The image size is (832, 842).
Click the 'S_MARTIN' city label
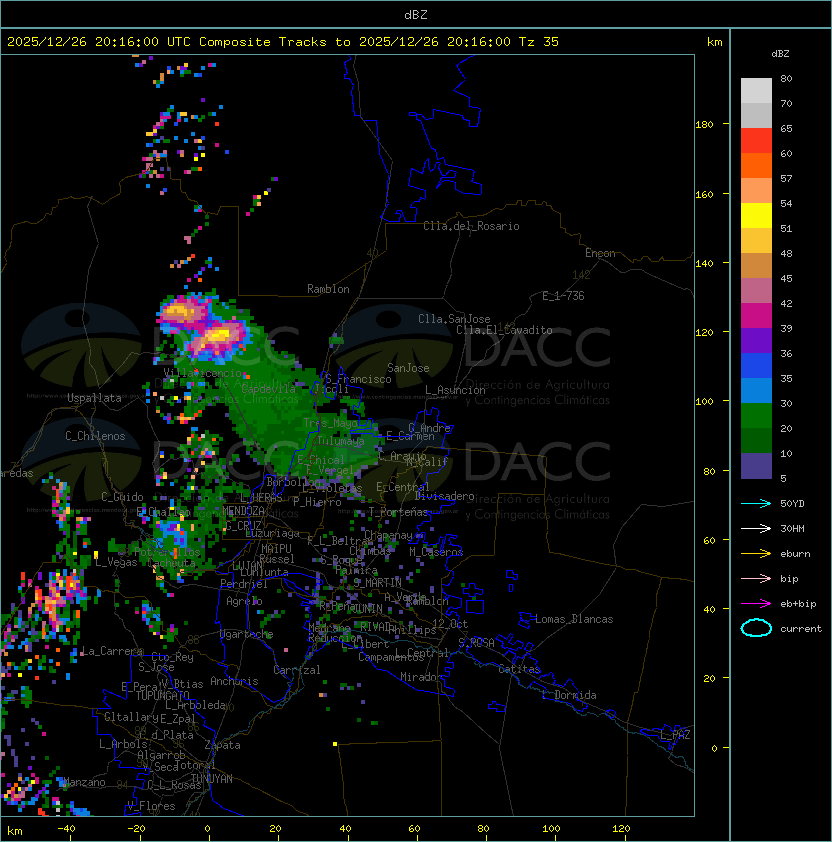coord(377,583)
